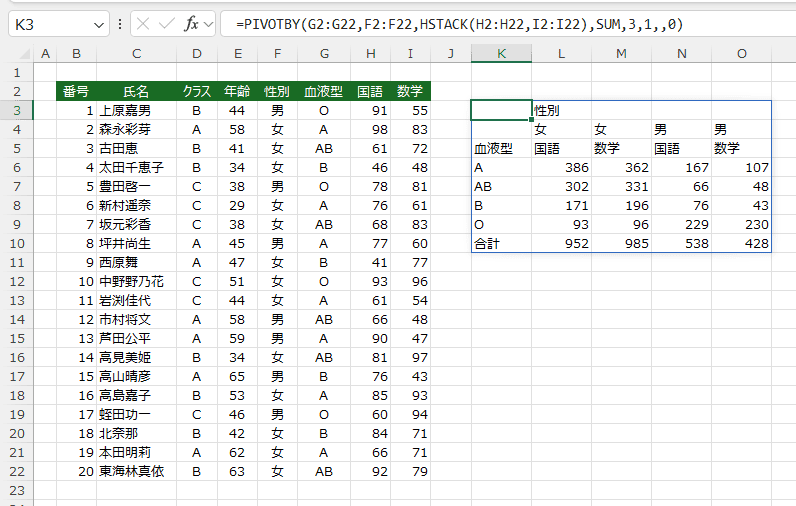Click 数学 score 97 for 高見美姫
The height and width of the screenshot is (506, 796).
[x=410, y=357]
